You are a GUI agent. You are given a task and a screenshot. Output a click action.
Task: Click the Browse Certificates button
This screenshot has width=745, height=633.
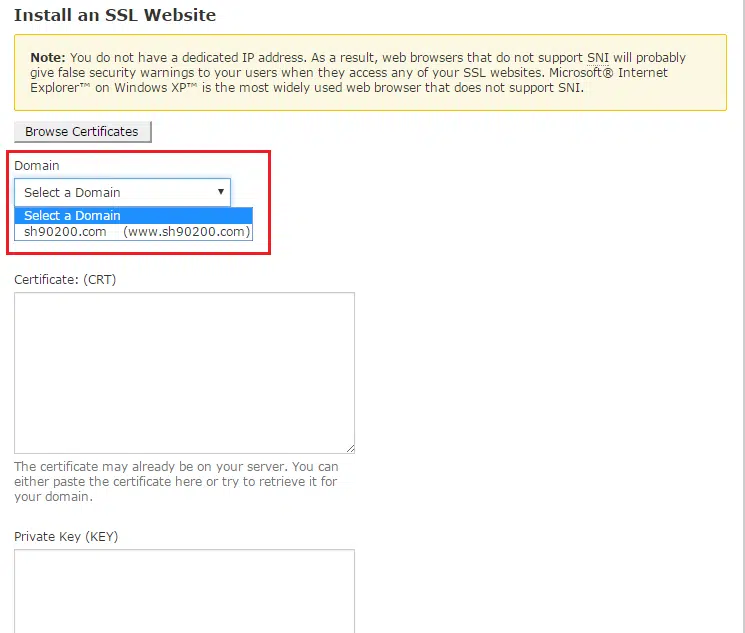click(83, 132)
